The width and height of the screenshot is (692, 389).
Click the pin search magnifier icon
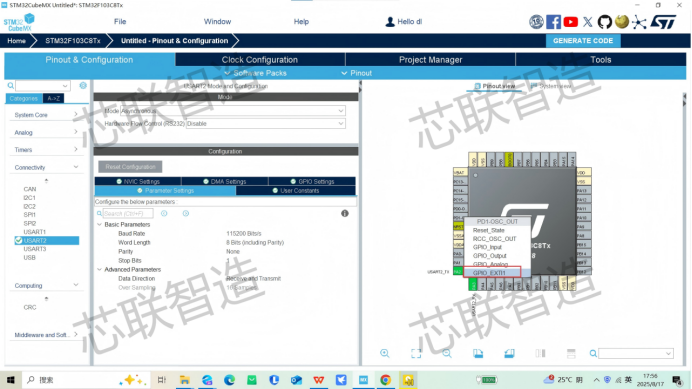(x=593, y=353)
